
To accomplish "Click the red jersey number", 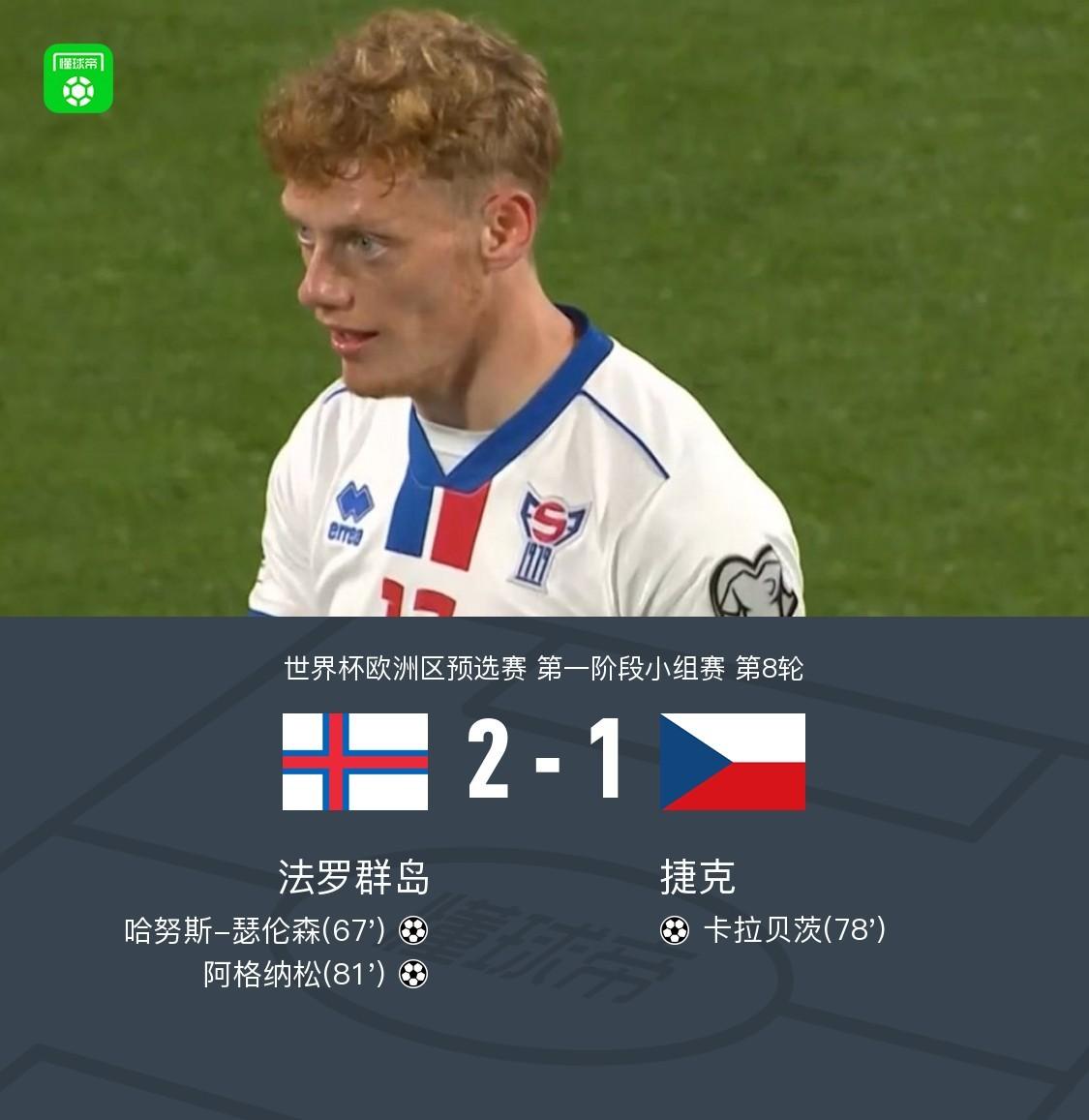I will [x=418, y=597].
